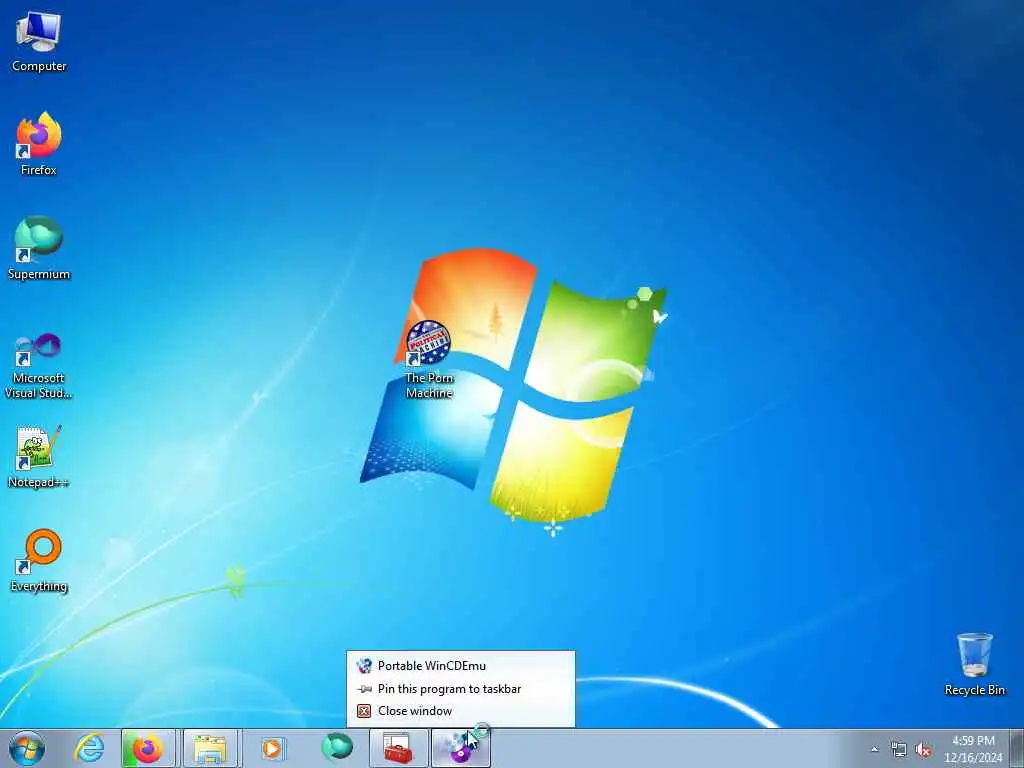Viewport: 1024px width, 768px height.
Task: Choose Close window in jump list
Action: 461,711
